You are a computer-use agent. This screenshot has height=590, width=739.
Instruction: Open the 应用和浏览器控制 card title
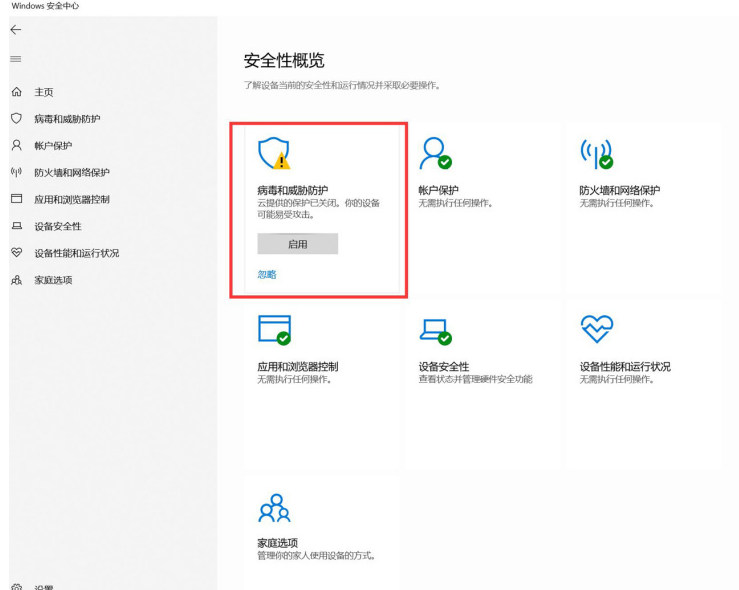(298, 366)
